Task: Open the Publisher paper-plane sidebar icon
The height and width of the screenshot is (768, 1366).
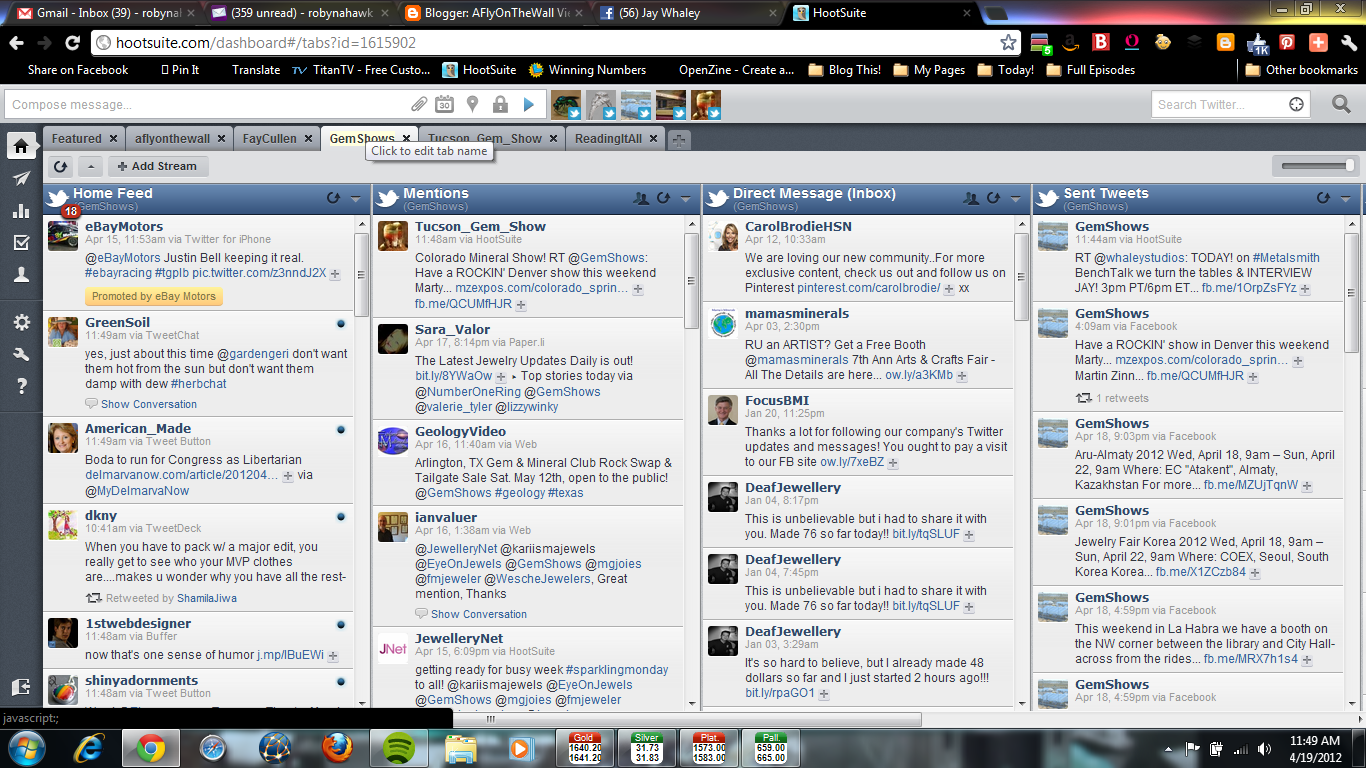Action: coord(21,179)
